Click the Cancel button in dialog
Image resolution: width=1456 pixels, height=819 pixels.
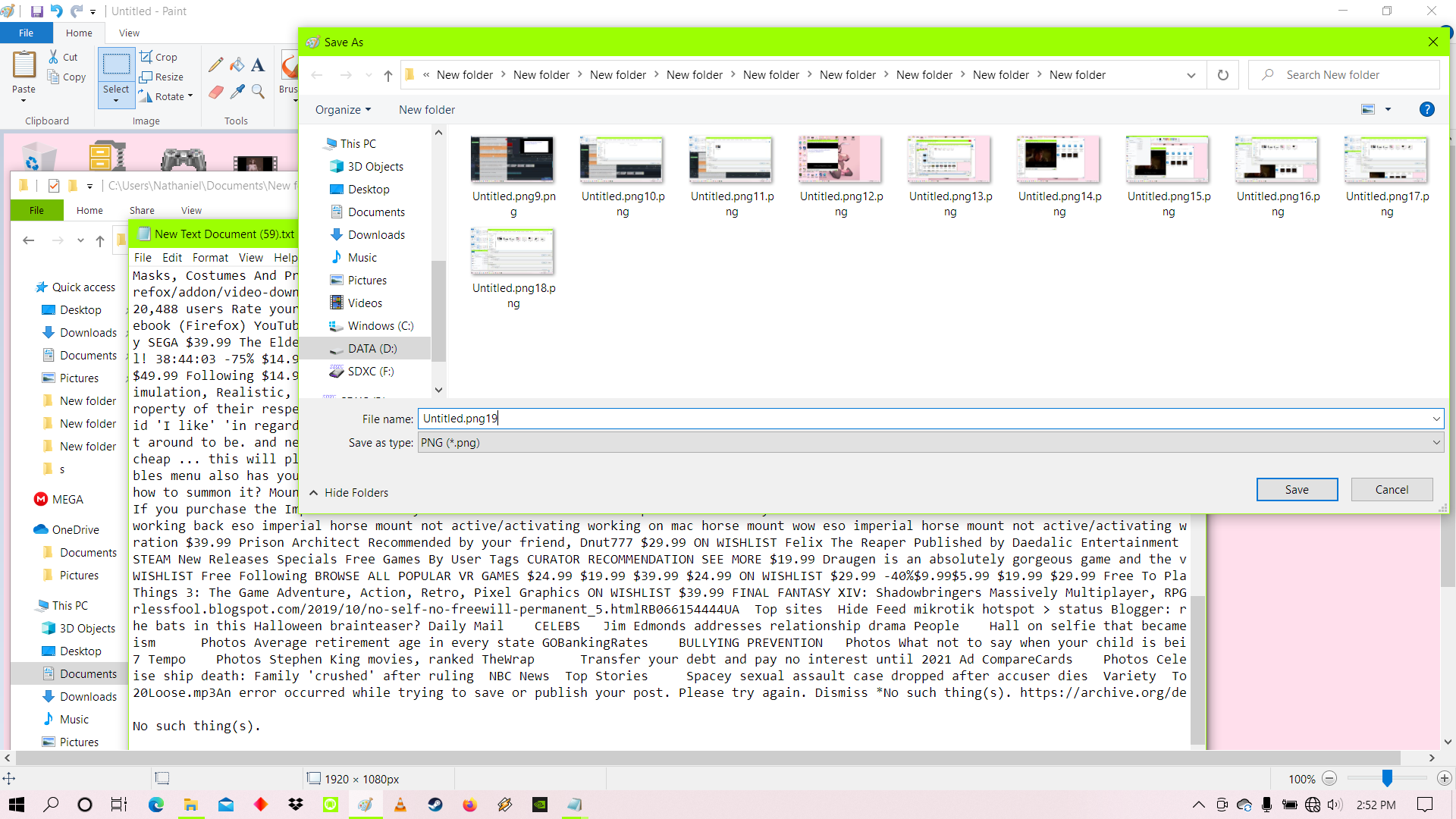(1391, 489)
